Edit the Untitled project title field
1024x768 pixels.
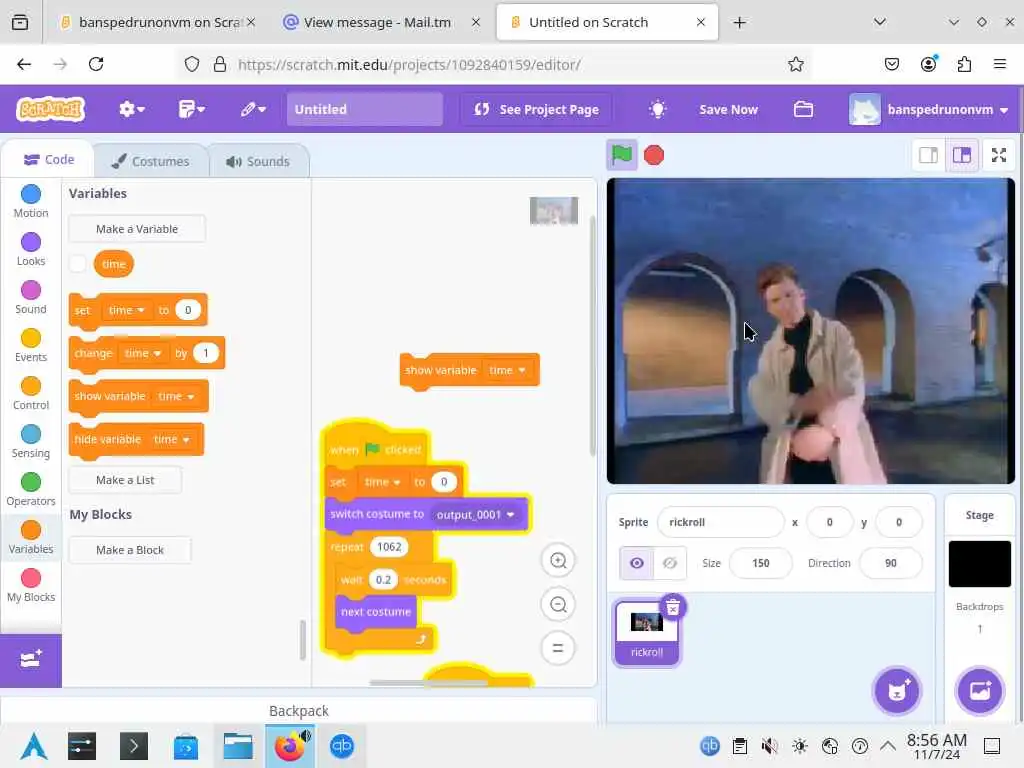[364, 109]
